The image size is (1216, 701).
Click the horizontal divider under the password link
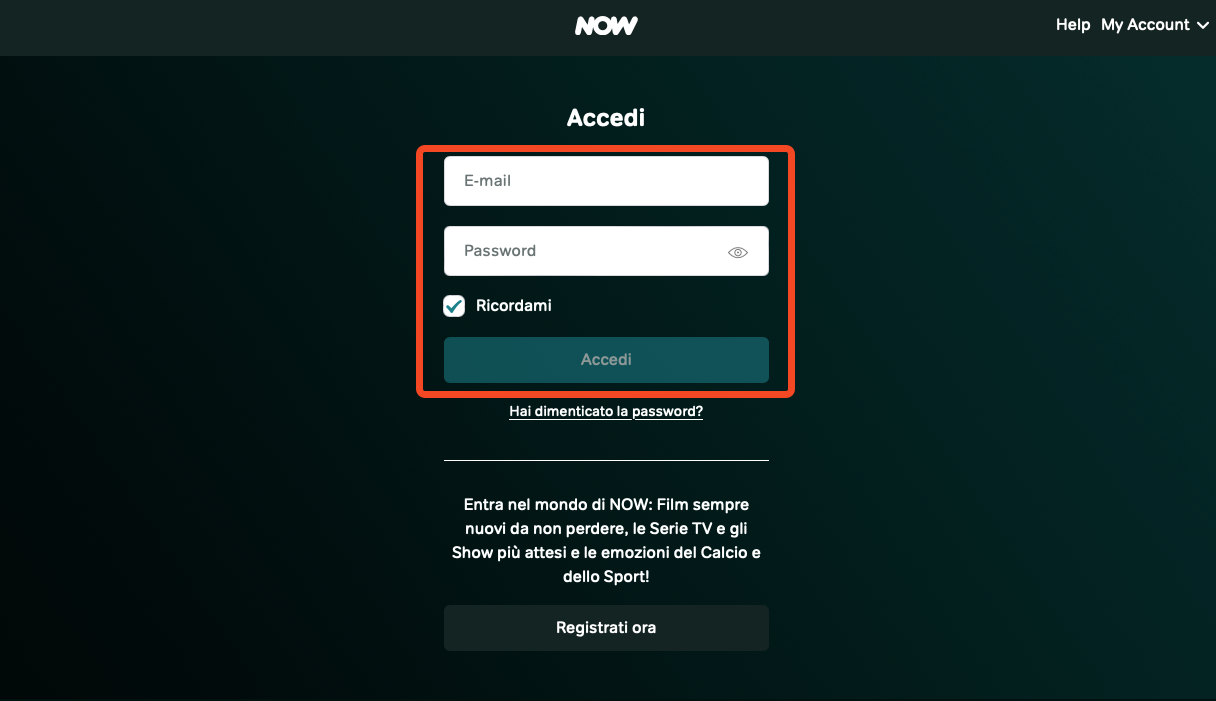[x=606, y=460]
